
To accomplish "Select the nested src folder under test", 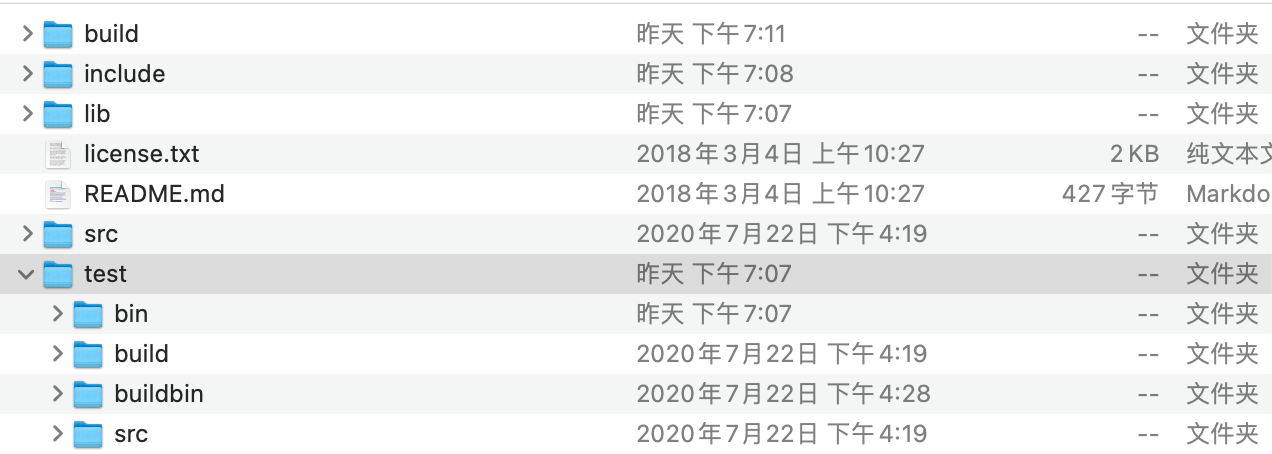I will 131,434.
